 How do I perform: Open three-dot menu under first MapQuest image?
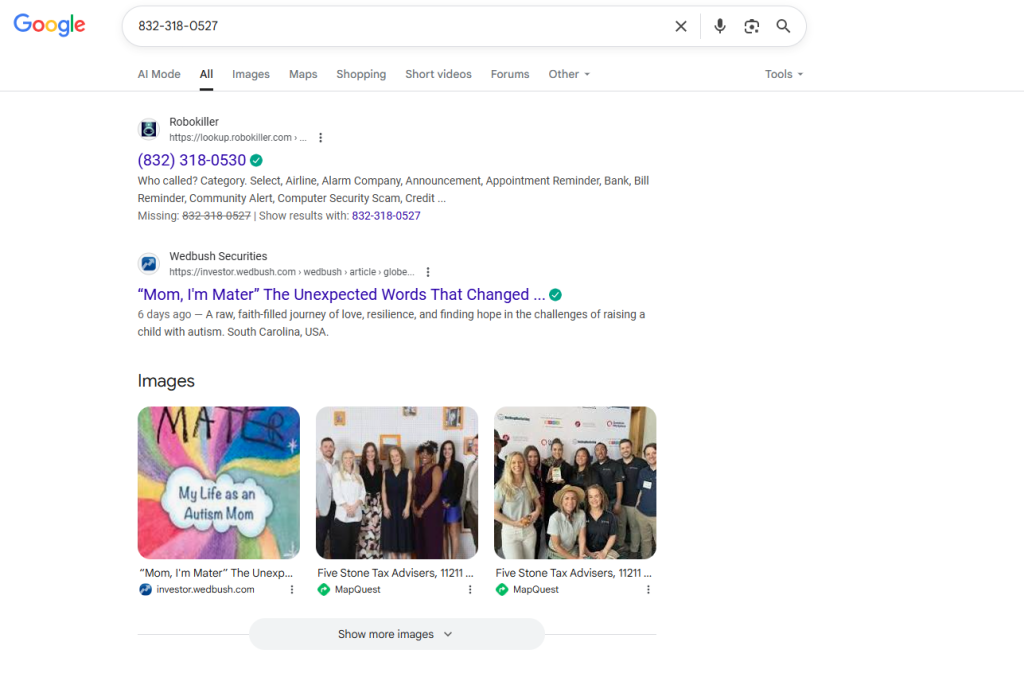pyautogui.click(x=470, y=590)
